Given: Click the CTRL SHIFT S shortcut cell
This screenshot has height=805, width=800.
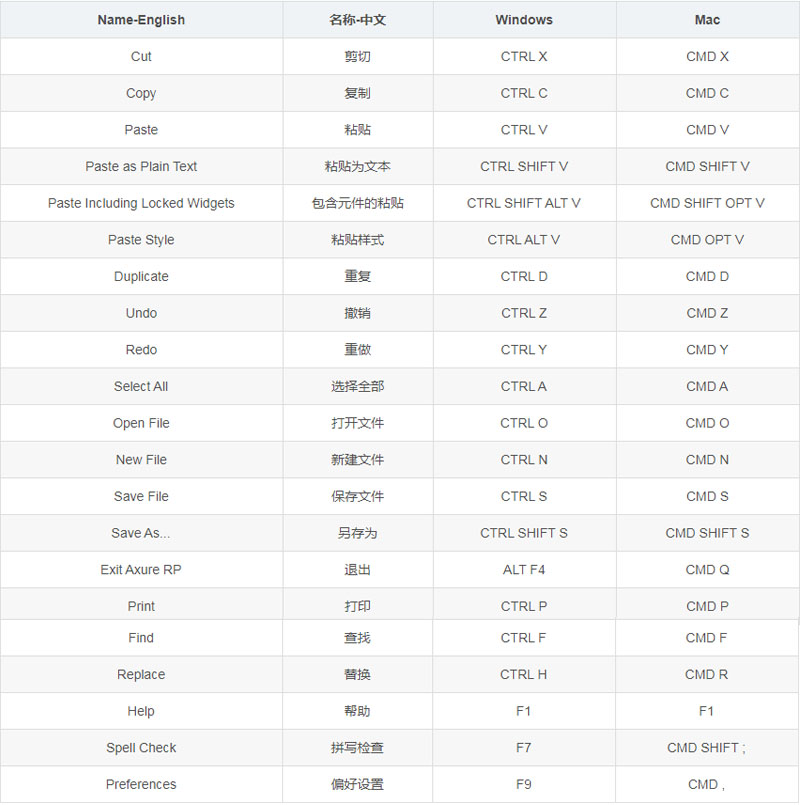Looking at the screenshot, I should (524, 533).
